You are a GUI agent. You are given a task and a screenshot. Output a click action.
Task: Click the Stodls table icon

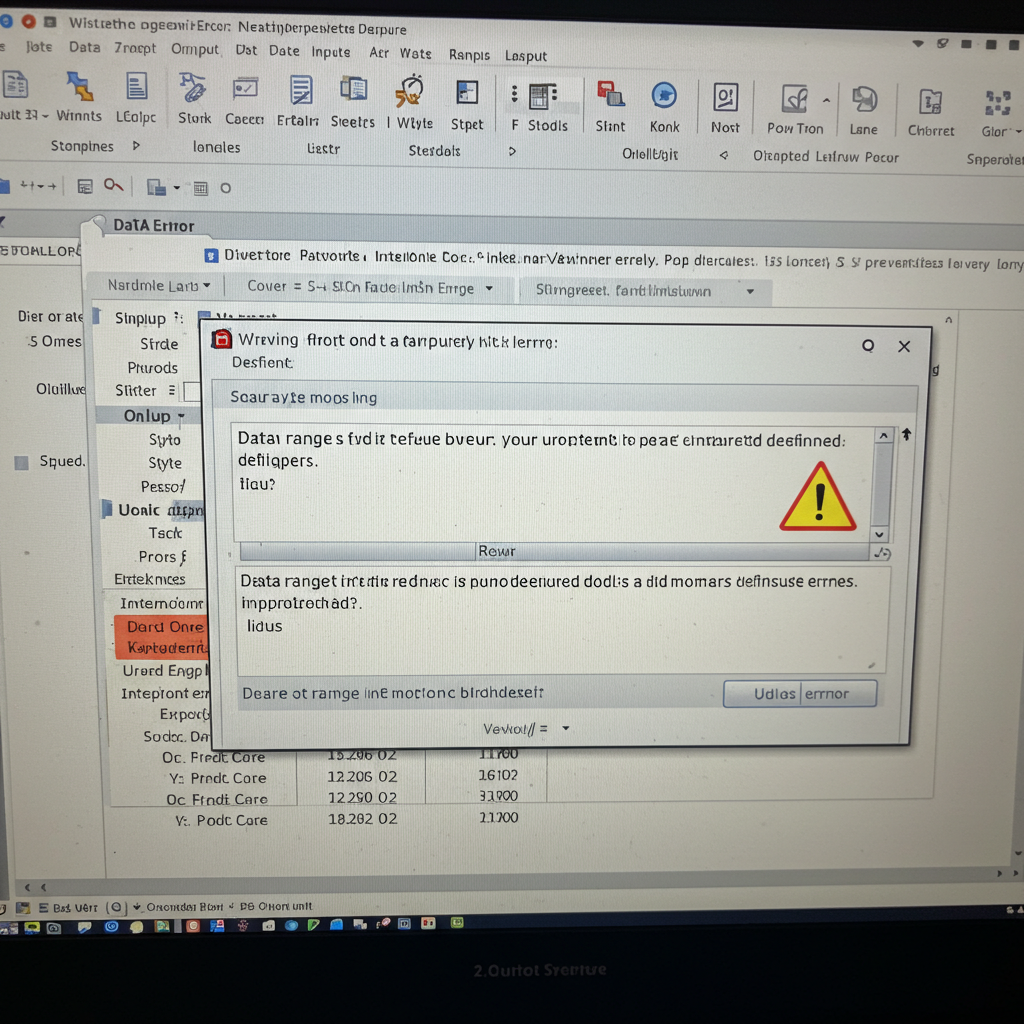coord(543,96)
